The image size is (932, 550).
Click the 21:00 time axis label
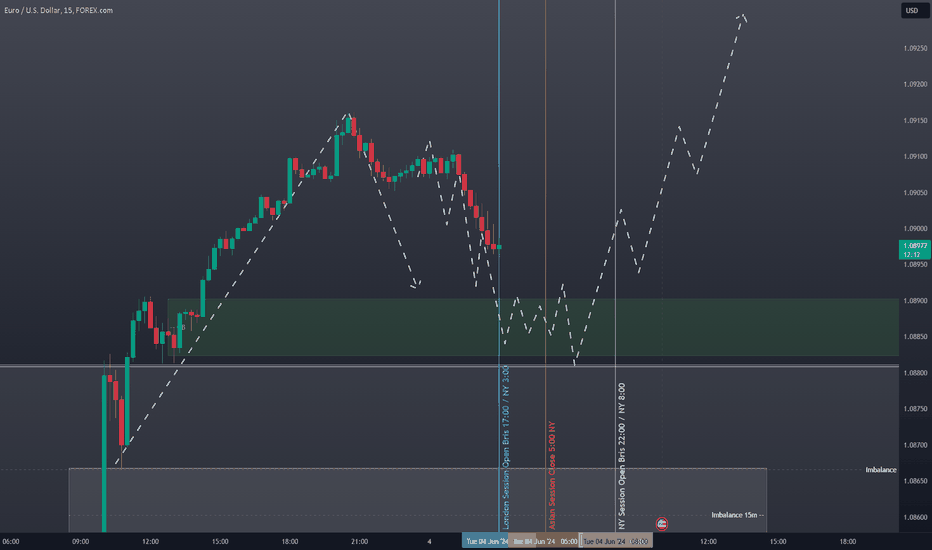pyautogui.click(x=360, y=542)
